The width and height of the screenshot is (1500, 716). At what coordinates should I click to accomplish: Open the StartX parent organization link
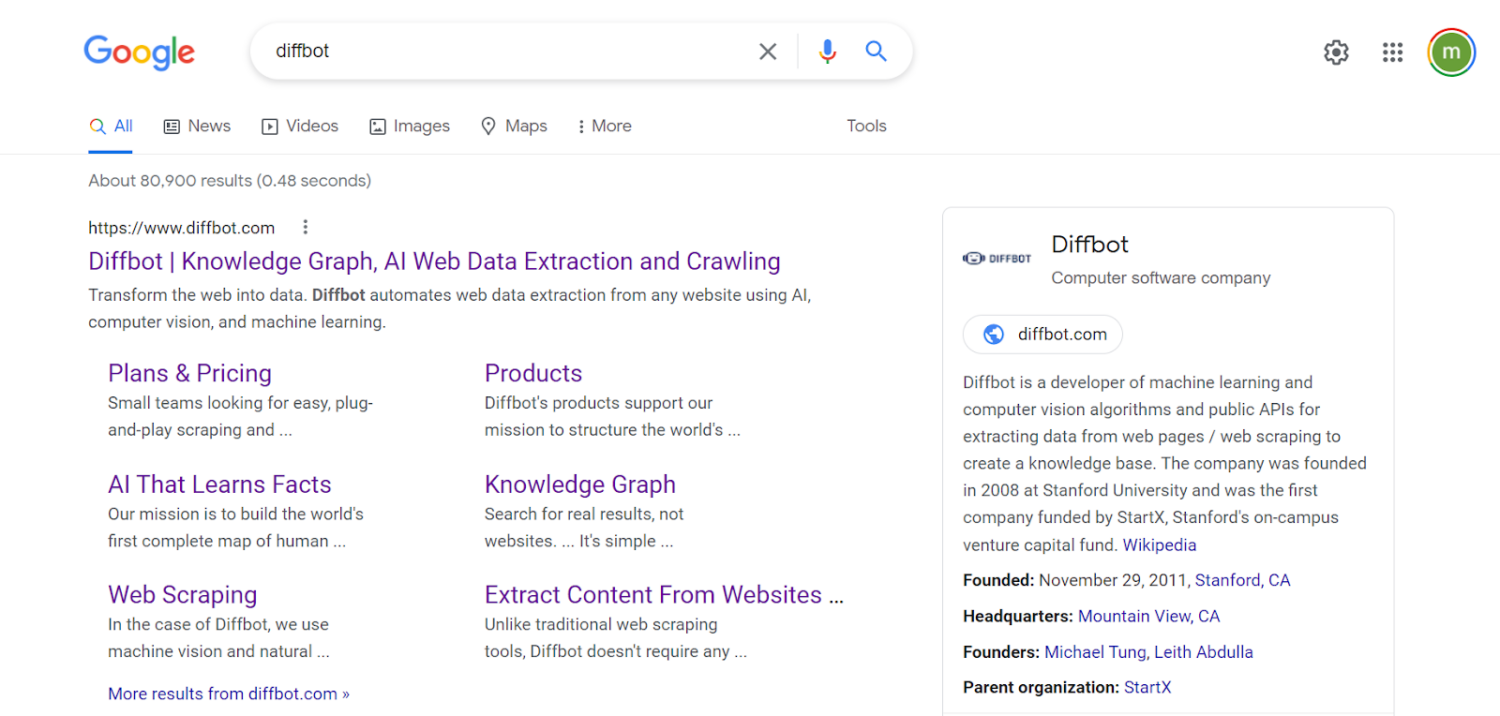1147,688
